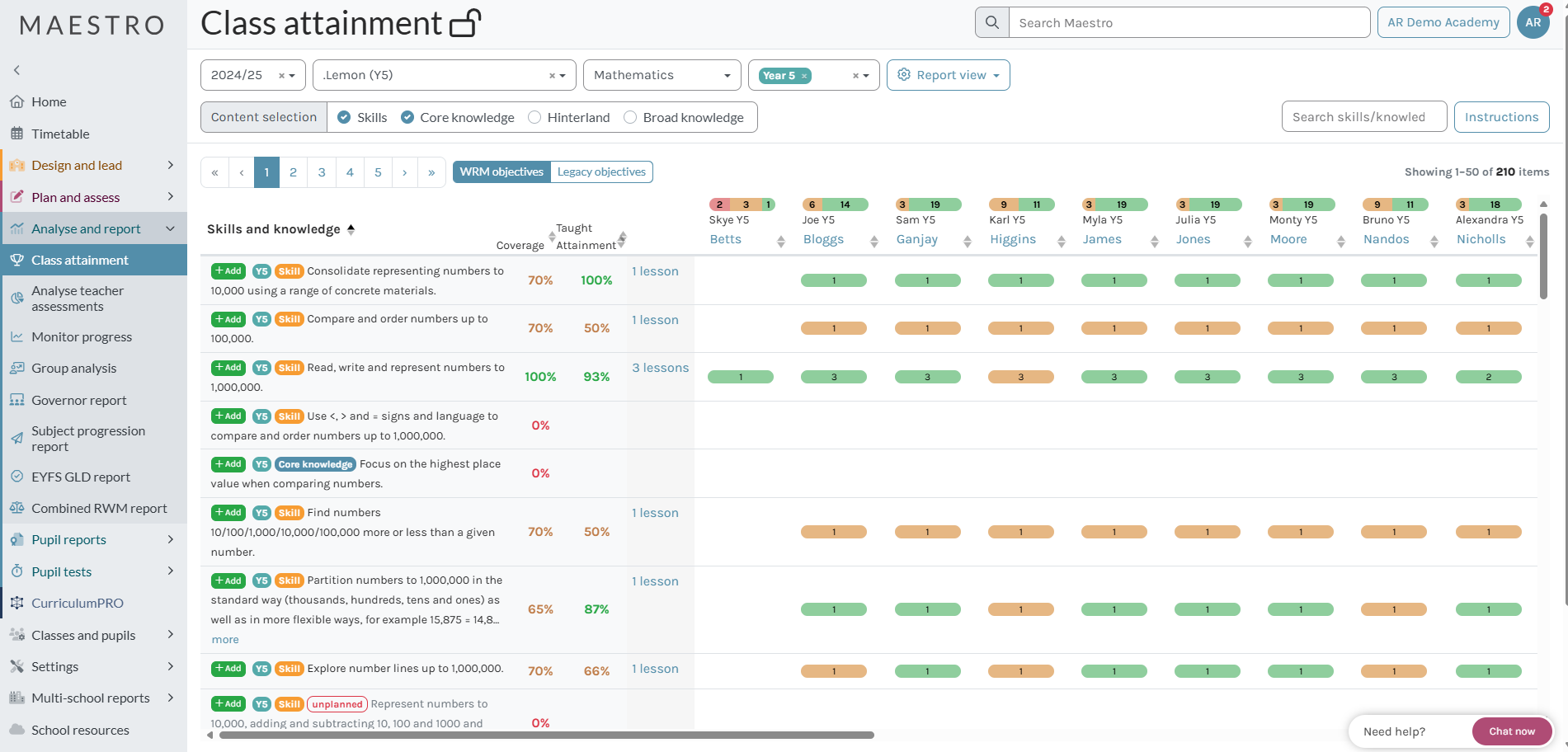Enable the Hinterland content option
Viewport: 1568px width, 752px height.
tap(534, 117)
